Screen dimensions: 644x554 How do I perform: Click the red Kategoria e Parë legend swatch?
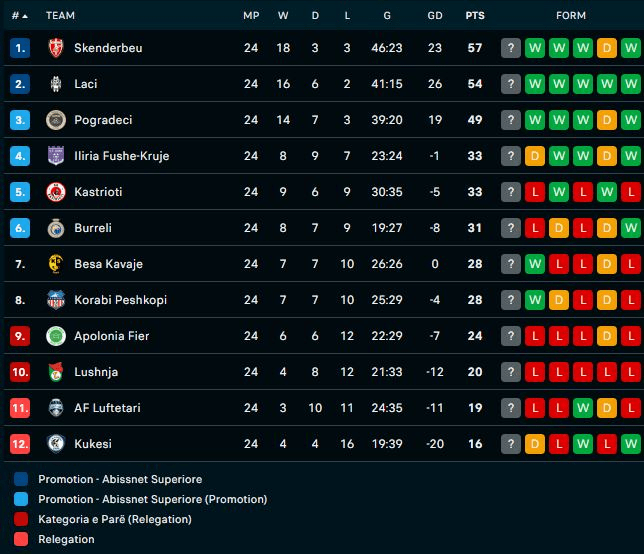coord(22,519)
